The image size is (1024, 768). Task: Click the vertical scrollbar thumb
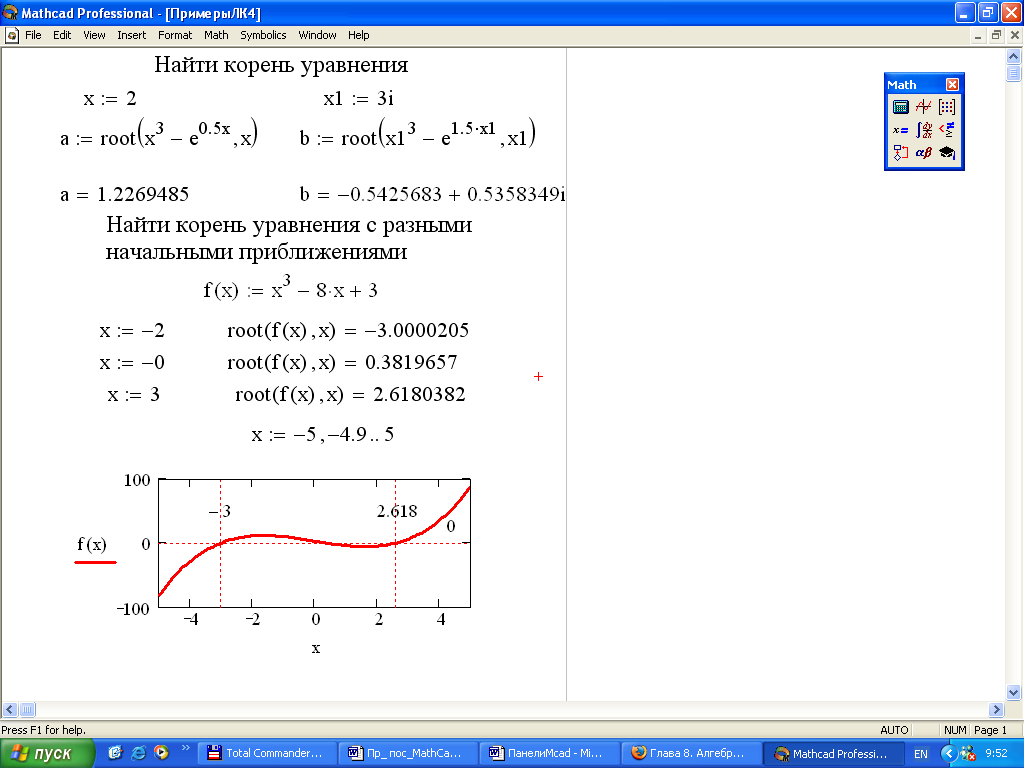(x=1014, y=73)
